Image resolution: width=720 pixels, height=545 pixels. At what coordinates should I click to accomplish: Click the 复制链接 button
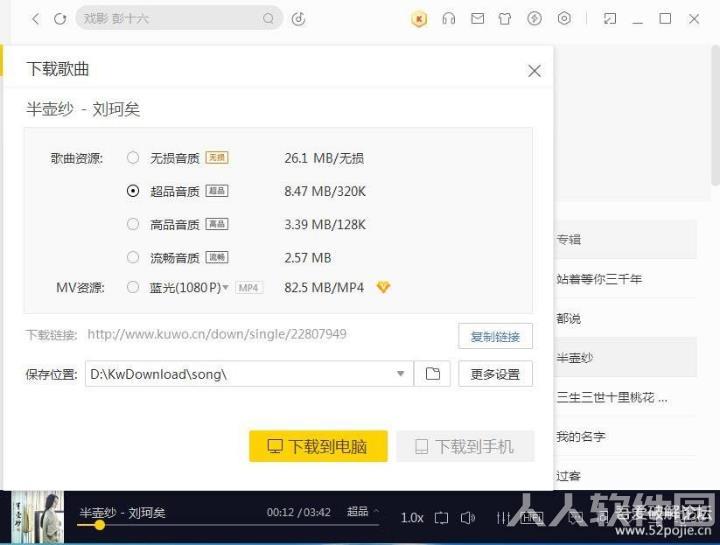pyautogui.click(x=495, y=336)
